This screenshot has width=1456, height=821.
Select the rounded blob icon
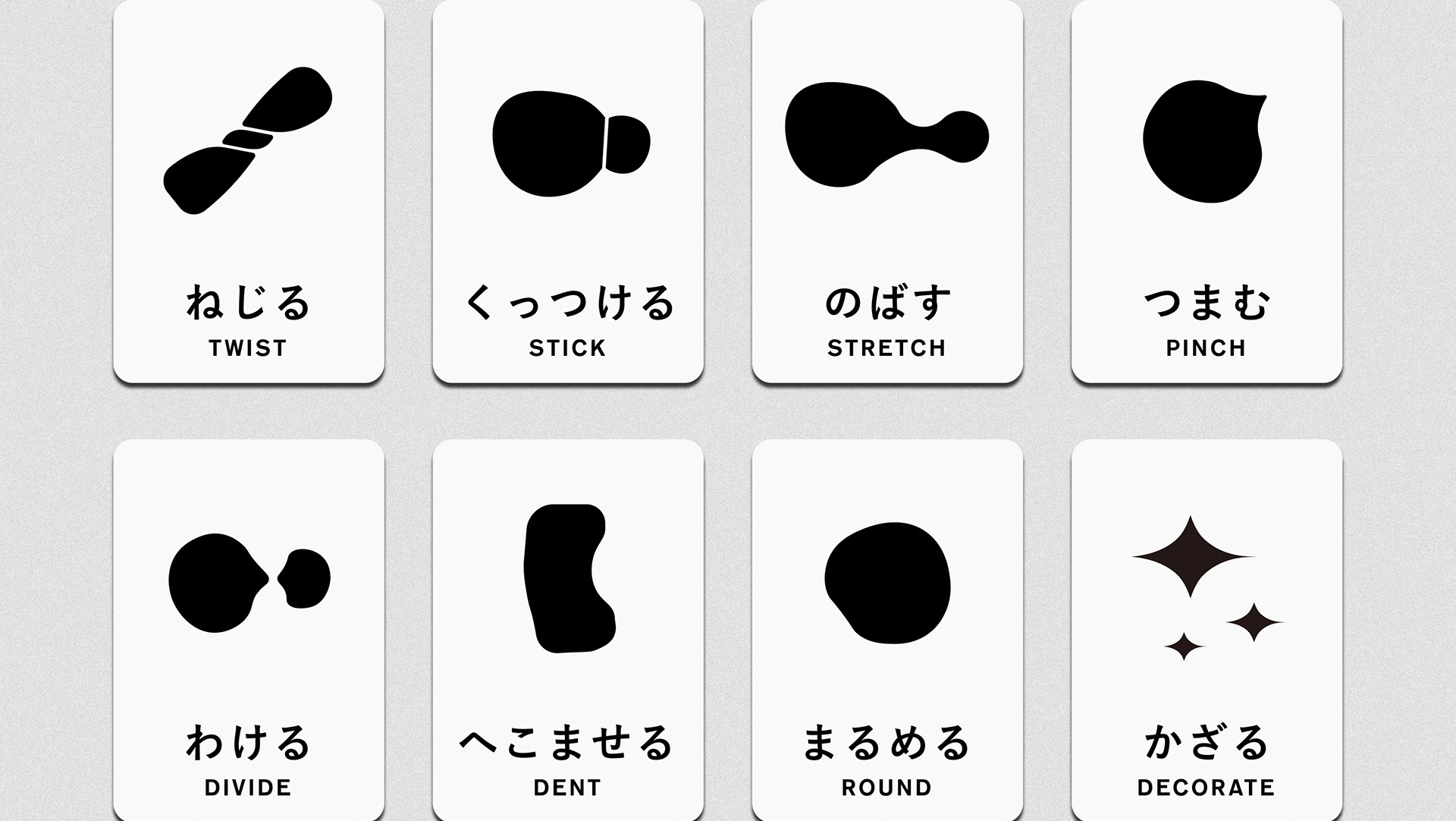click(x=887, y=583)
